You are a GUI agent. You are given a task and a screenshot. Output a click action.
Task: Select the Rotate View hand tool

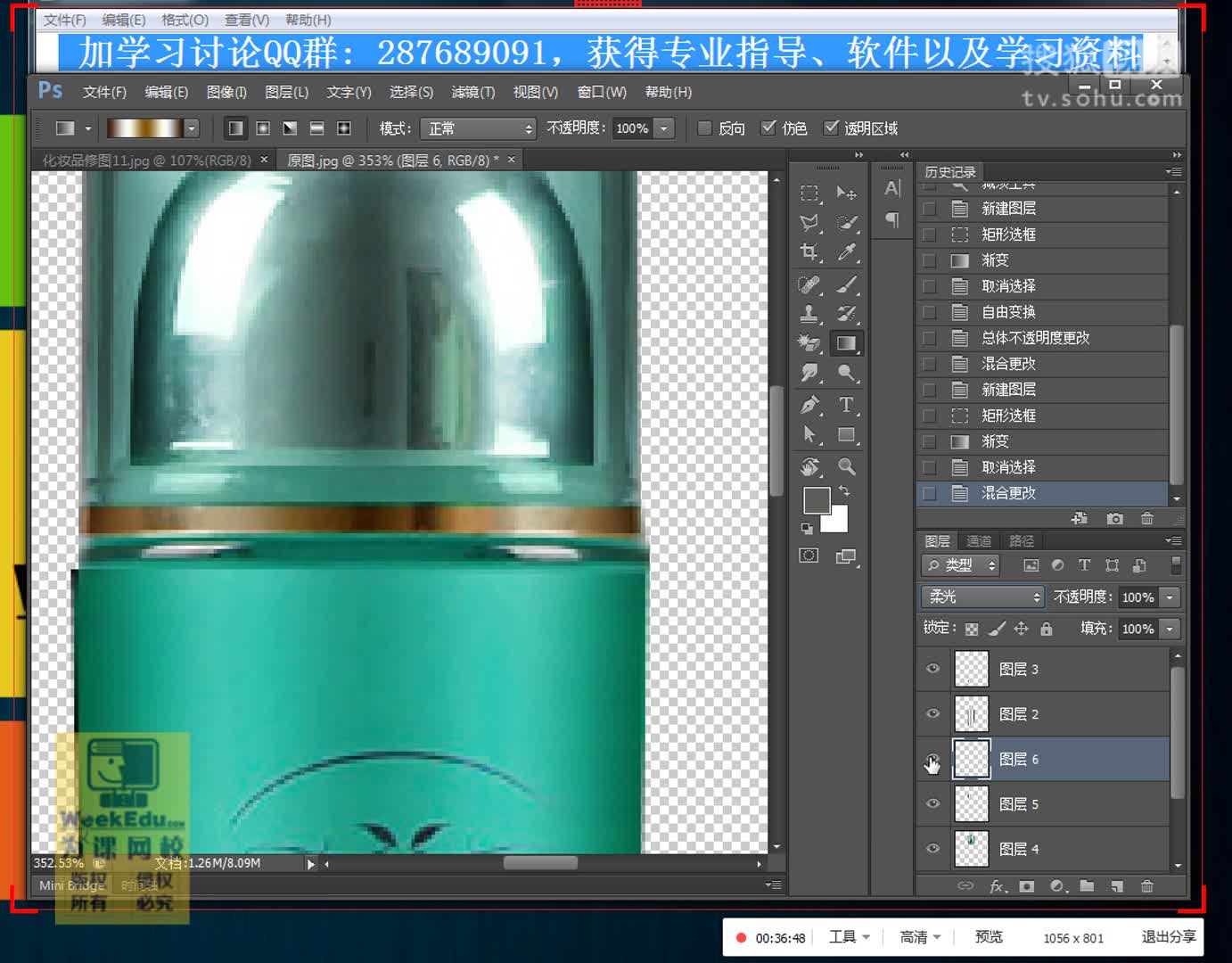pyautogui.click(x=809, y=466)
